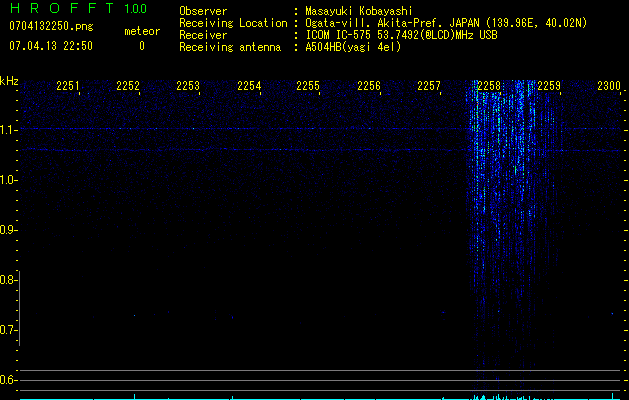Click the 2252 time marker
This screenshot has width=629, height=400.
pyautogui.click(x=128, y=86)
